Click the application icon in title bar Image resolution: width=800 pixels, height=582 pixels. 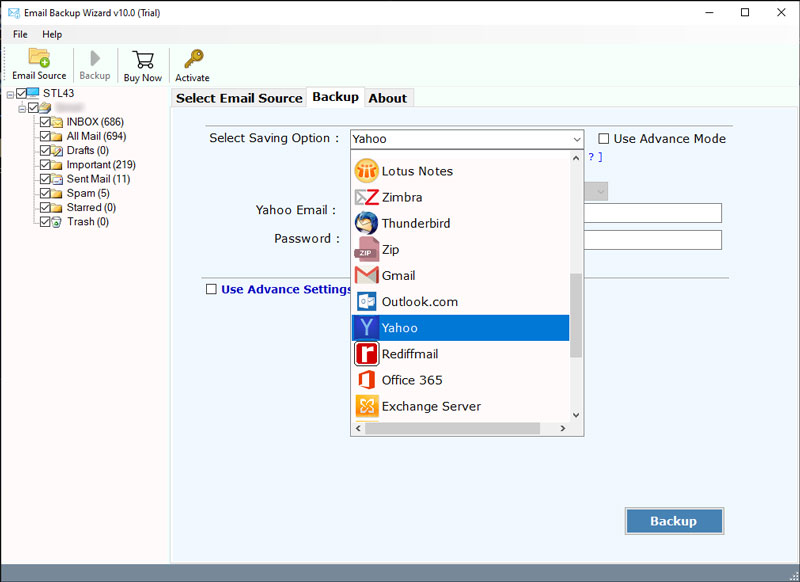point(14,13)
